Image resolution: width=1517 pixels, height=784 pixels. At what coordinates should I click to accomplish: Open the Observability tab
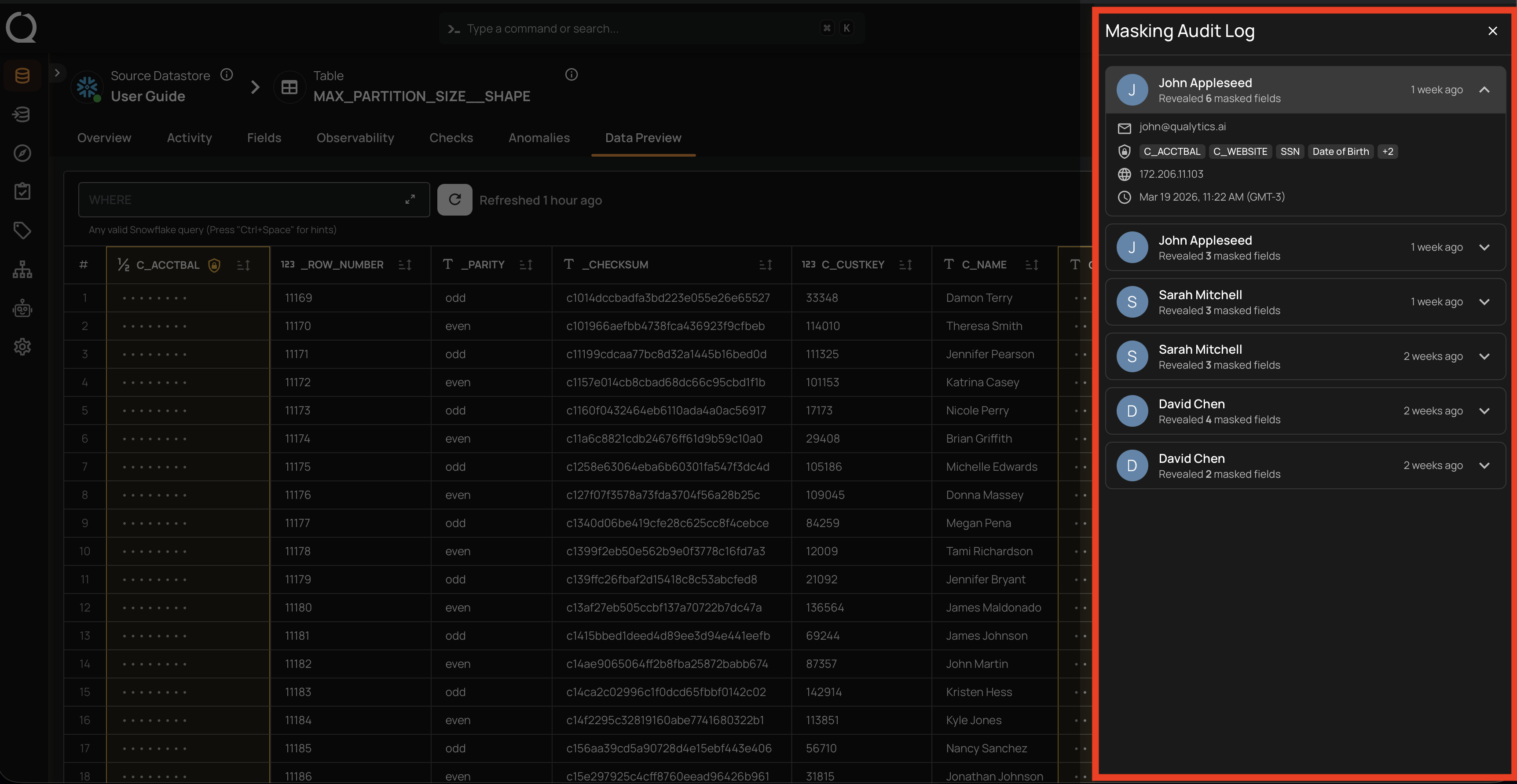(355, 137)
